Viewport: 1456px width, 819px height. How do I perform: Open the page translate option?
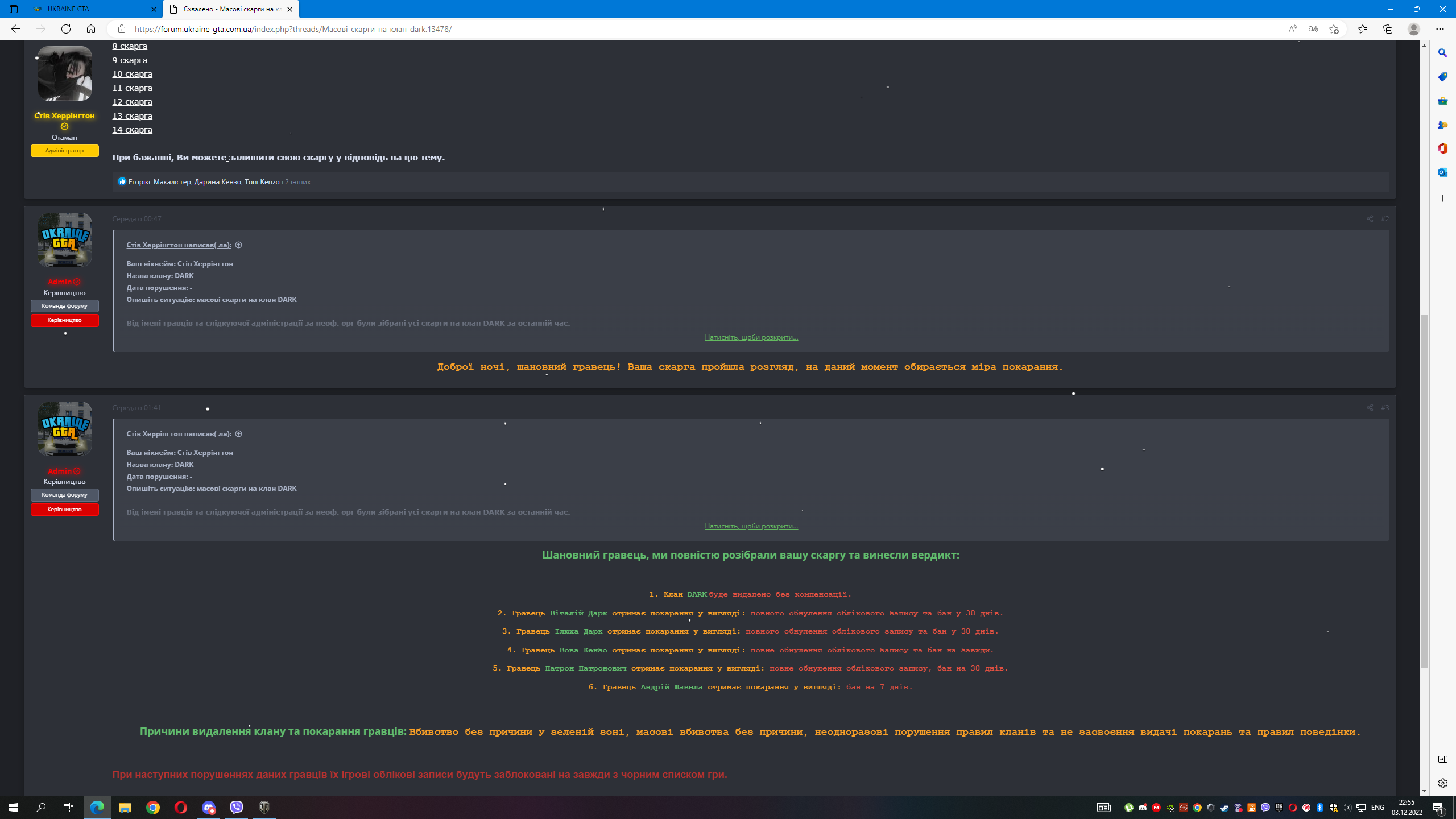point(1313,29)
